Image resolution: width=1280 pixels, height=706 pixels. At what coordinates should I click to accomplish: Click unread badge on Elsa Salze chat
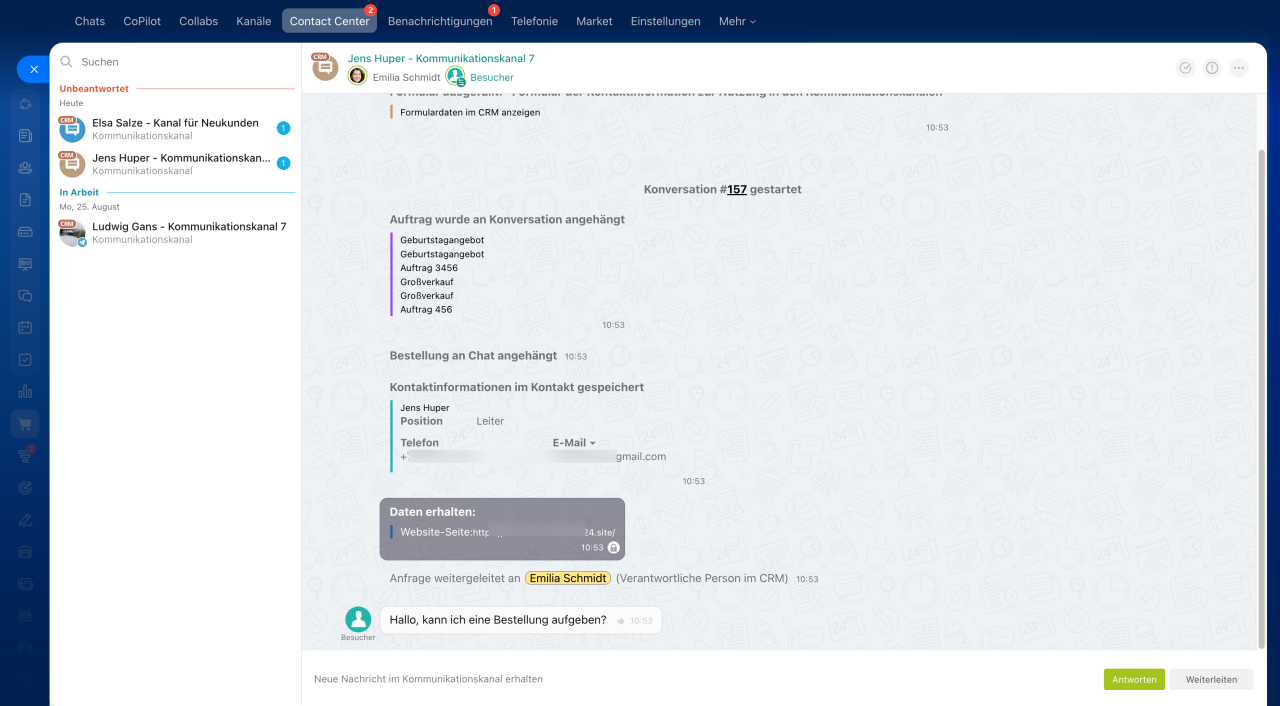tap(284, 128)
